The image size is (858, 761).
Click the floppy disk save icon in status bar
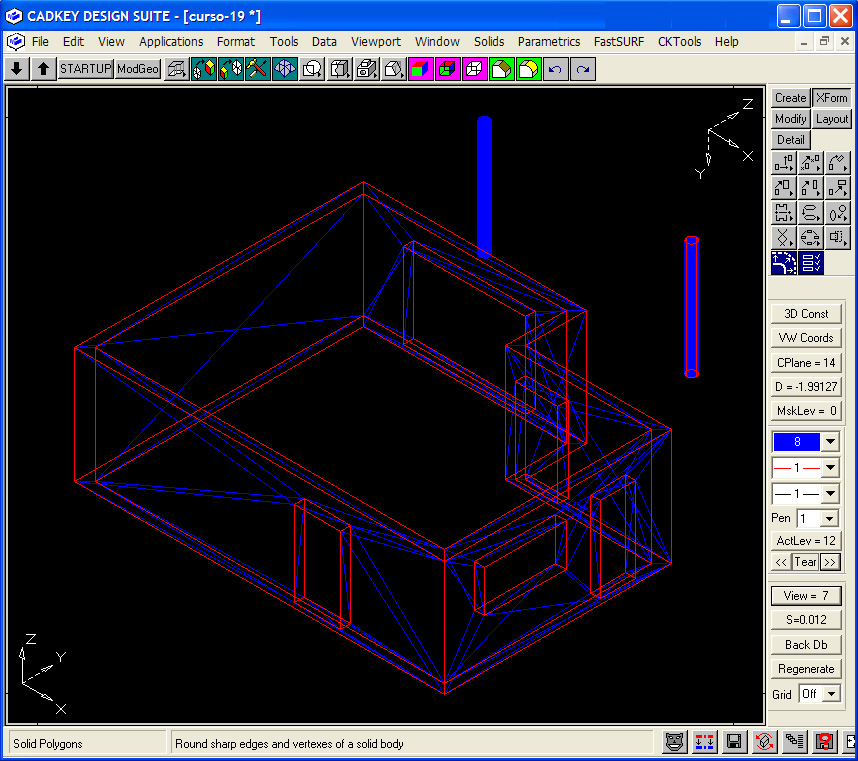click(734, 742)
